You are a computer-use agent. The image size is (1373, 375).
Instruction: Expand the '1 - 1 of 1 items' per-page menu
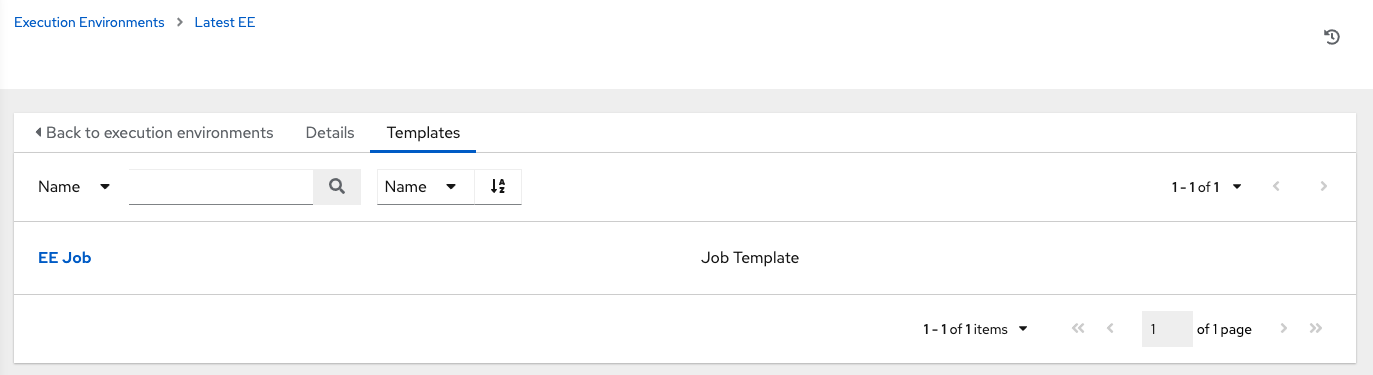pyautogui.click(x=975, y=329)
